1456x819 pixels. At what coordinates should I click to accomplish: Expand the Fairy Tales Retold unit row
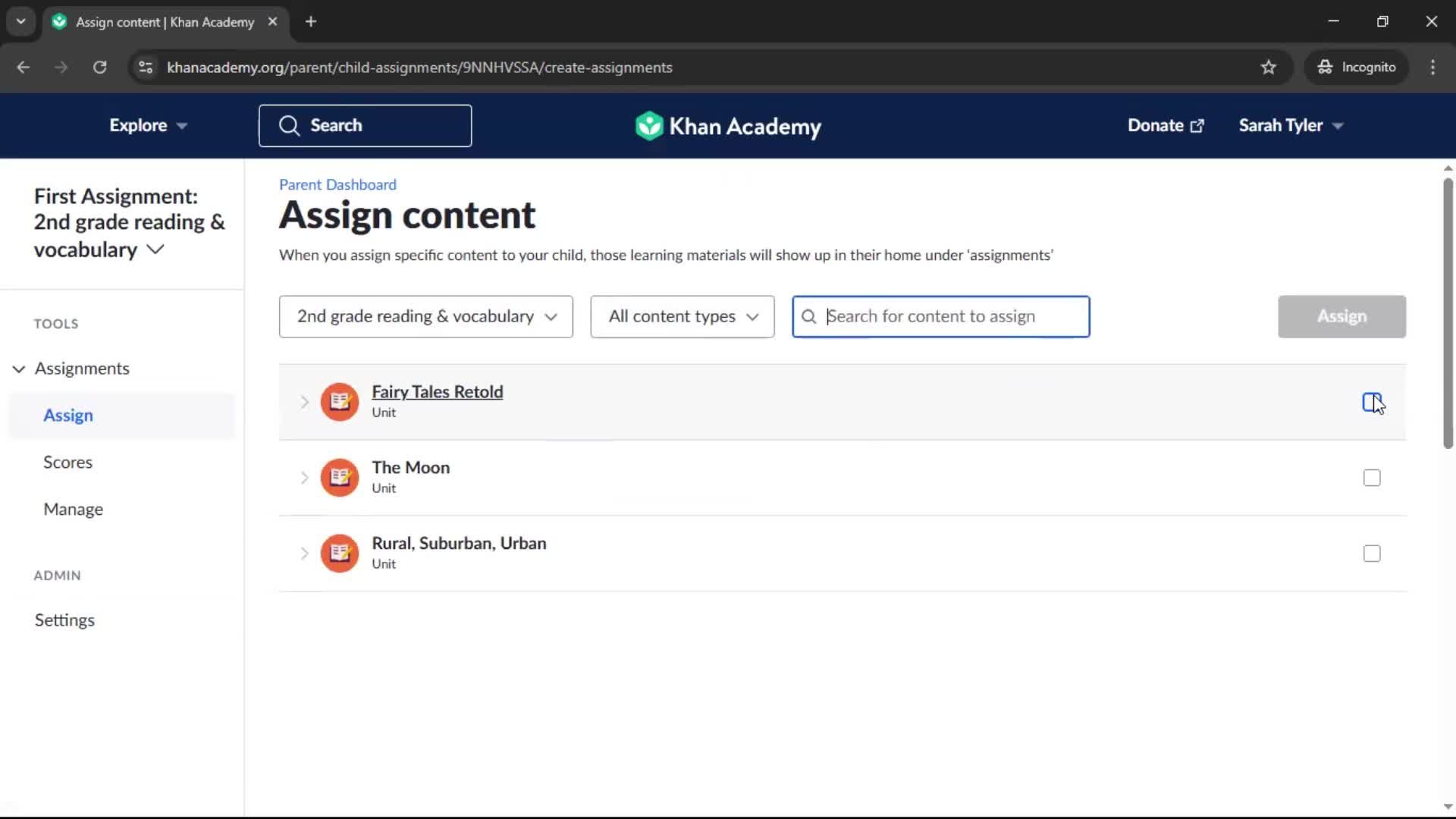[304, 402]
